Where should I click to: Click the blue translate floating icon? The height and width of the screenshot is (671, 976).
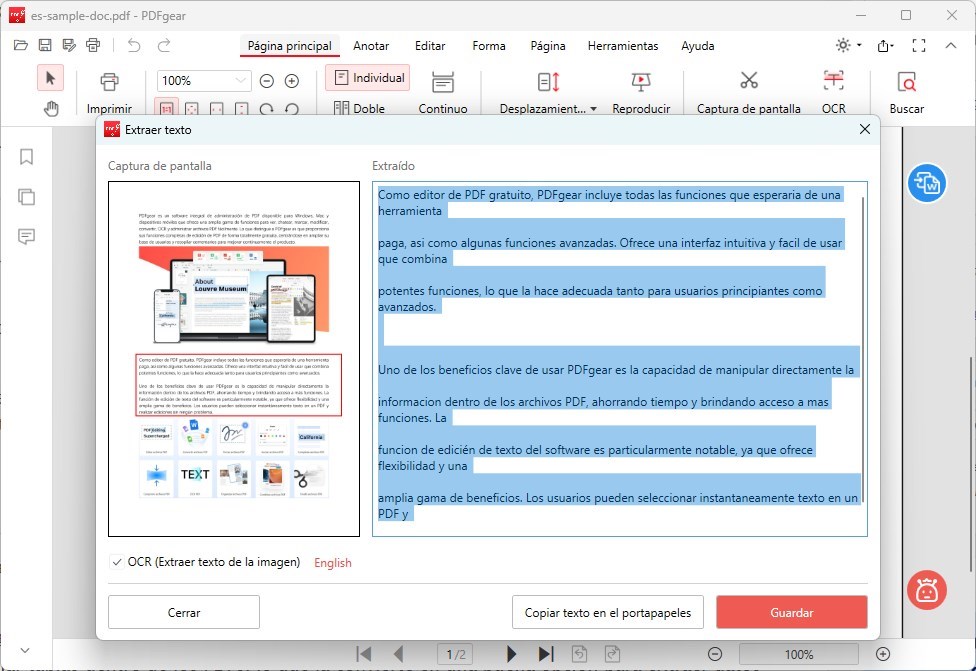[x=926, y=183]
